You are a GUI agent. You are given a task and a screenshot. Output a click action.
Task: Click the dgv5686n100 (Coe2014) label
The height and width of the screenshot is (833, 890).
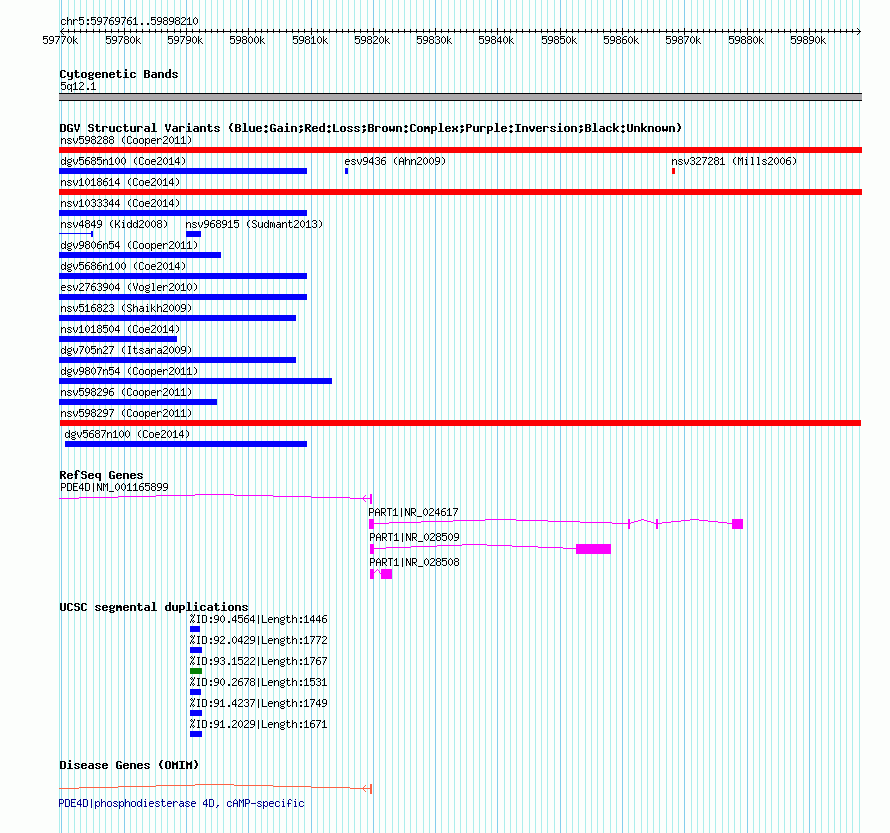123,266
